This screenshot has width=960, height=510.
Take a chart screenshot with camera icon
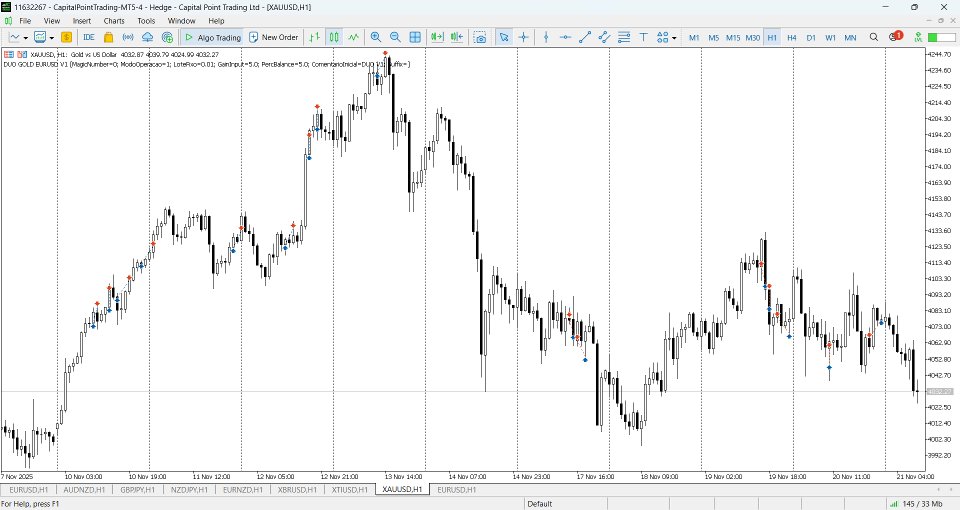[480, 37]
